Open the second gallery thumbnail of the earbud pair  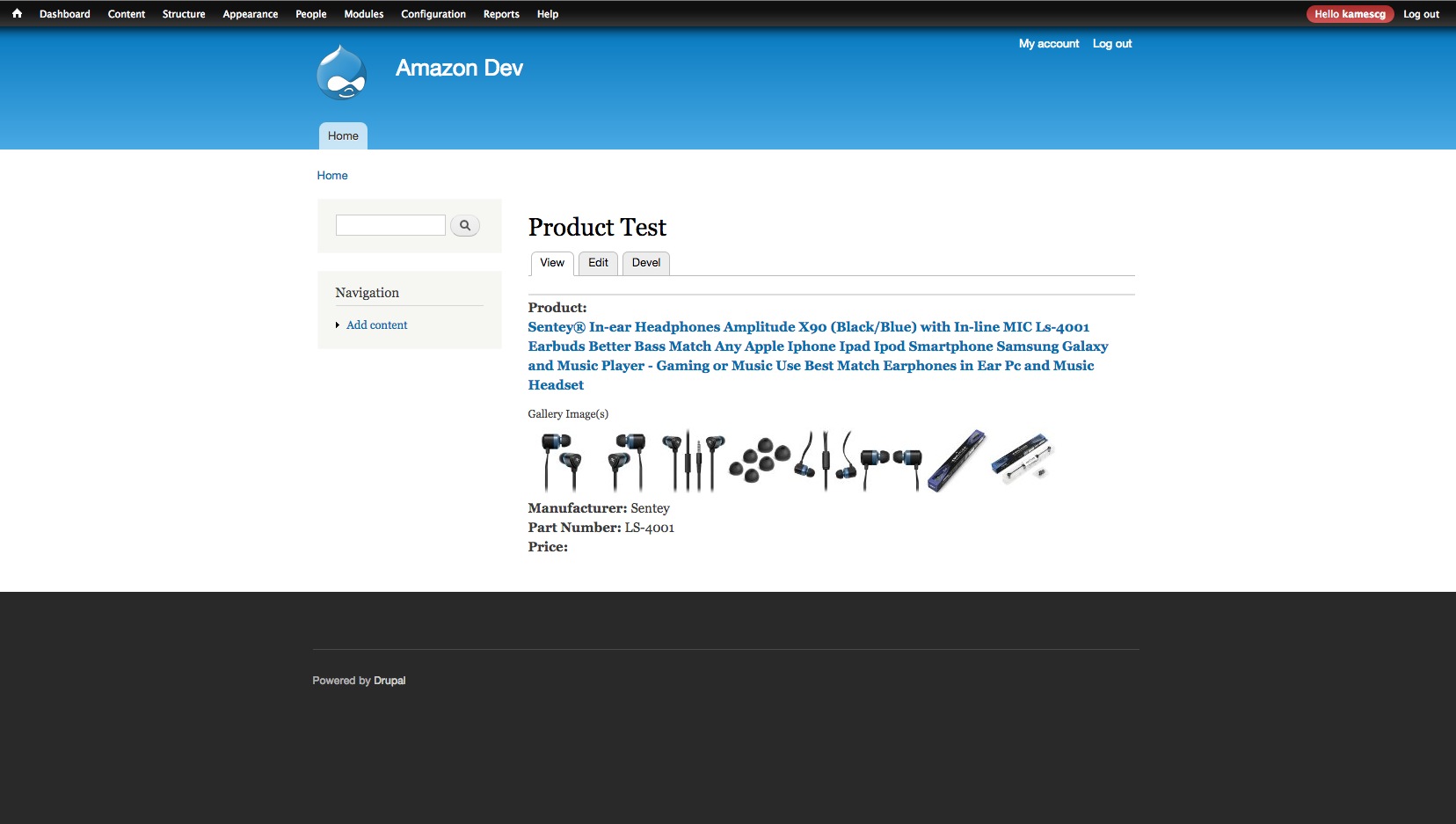[625, 461]
